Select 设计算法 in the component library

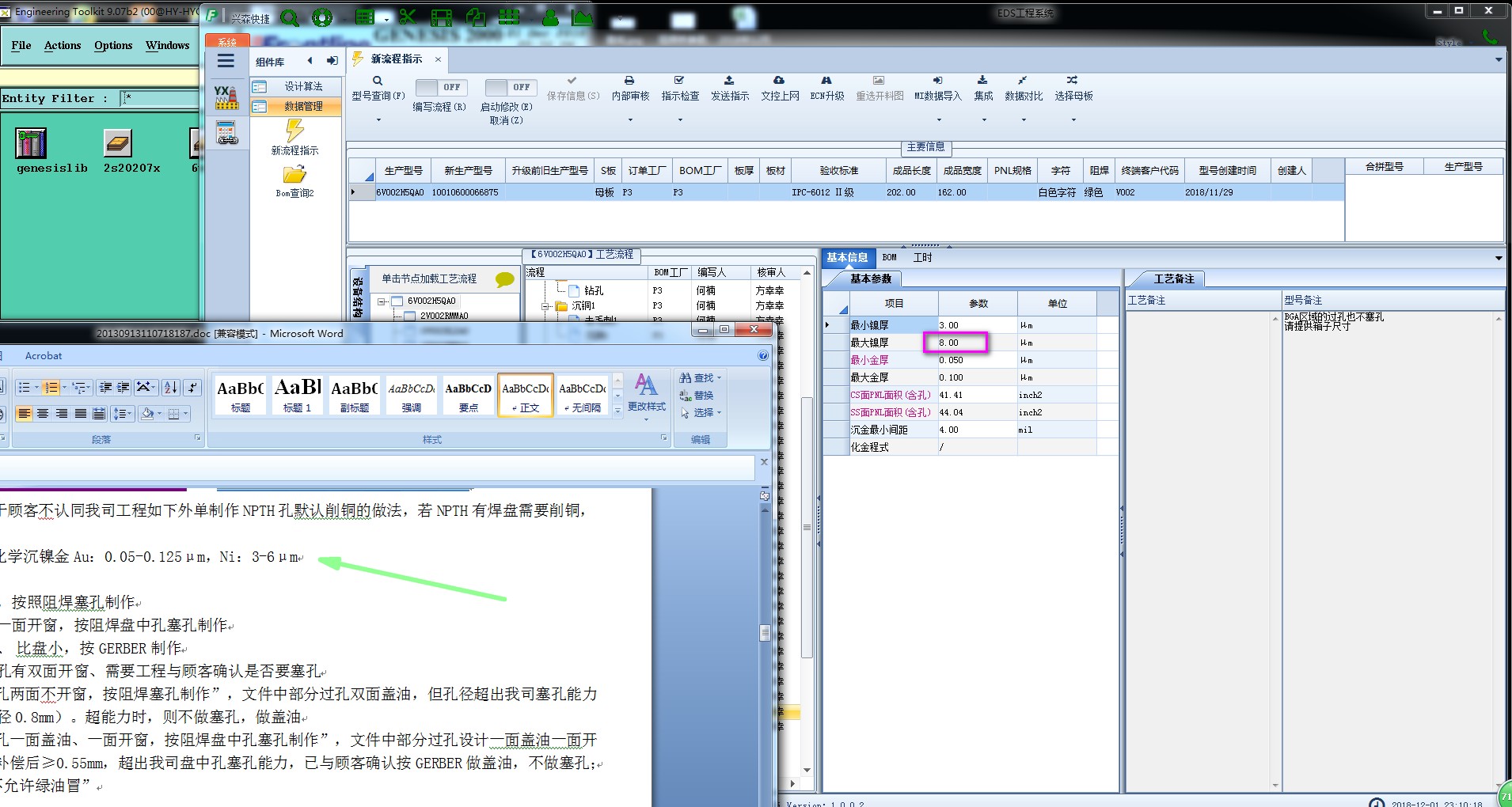pos(296,86)
